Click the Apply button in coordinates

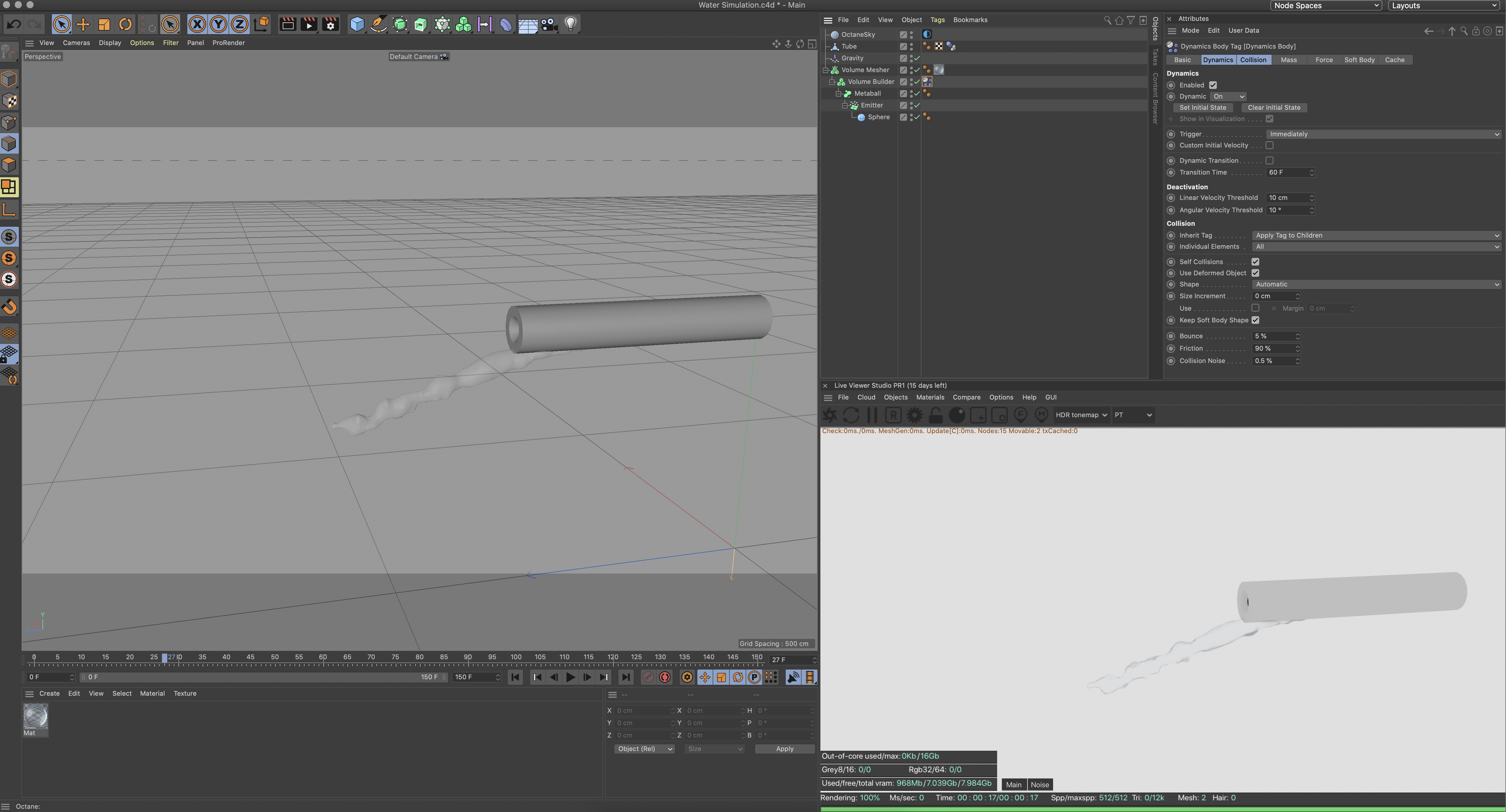(785, 749)
